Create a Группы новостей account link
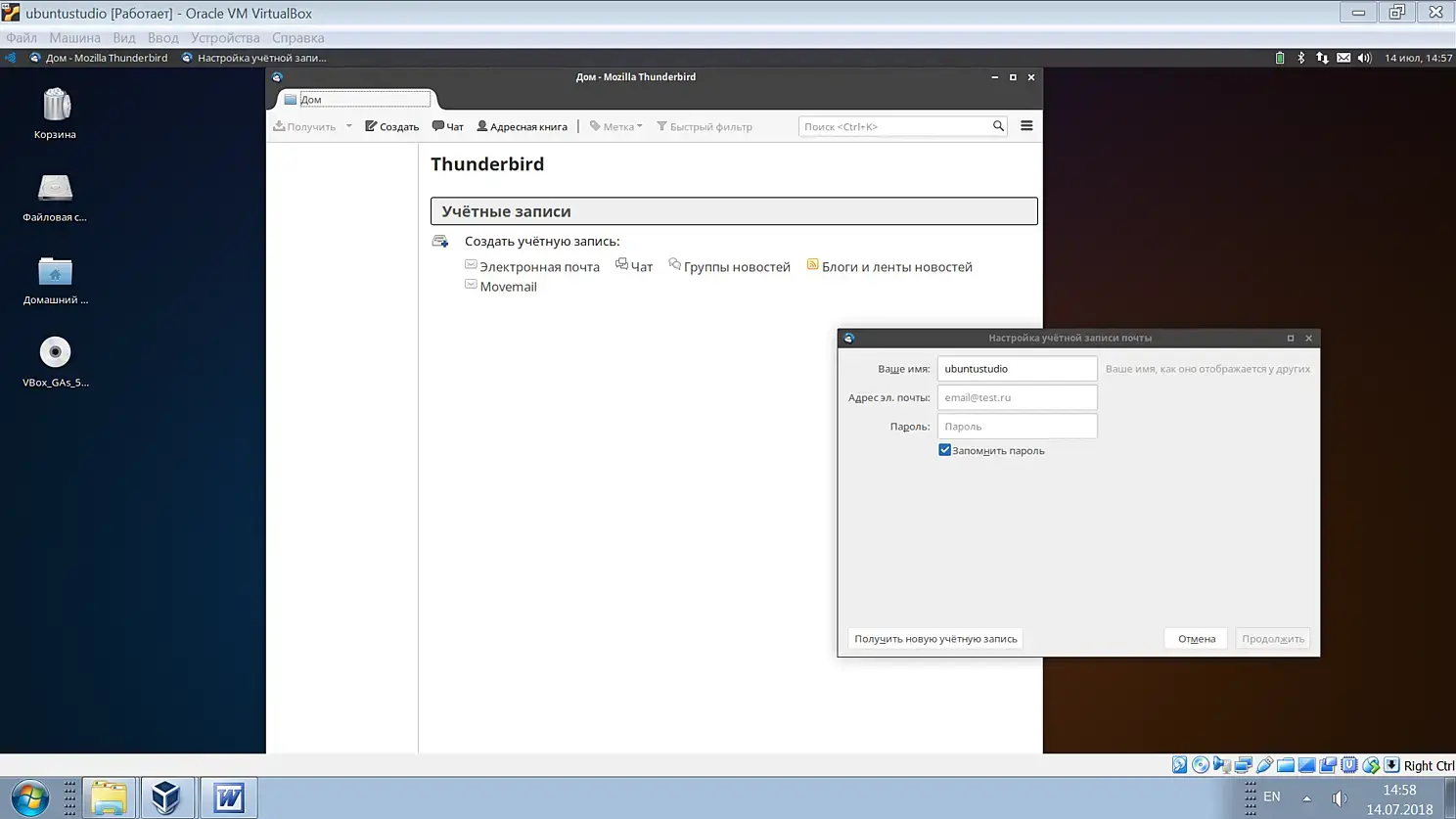Image resolution: width=1456 pixels, height=819 pixels. pyautogui.click(x=736, y=267)
